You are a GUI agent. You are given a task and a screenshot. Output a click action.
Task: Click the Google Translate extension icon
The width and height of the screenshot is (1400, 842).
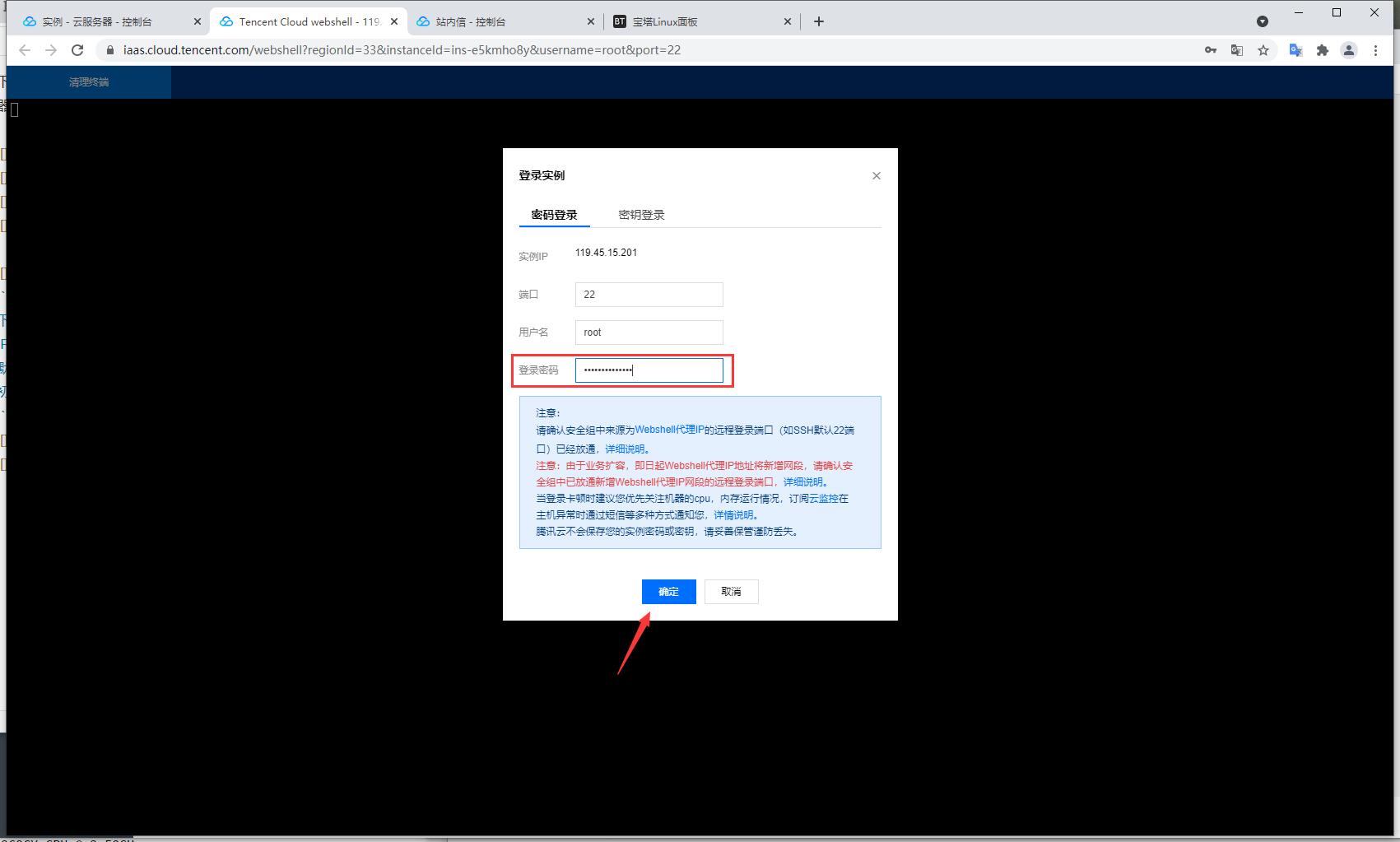click(1295, 50)
